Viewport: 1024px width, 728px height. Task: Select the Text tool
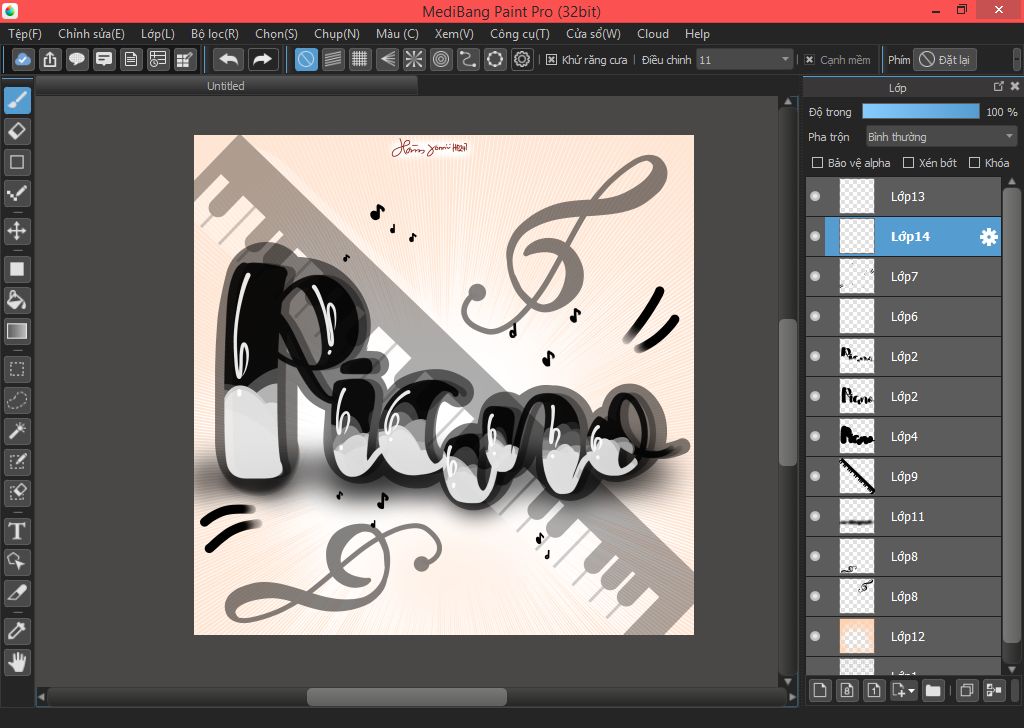pyautogui.click(x=17, y=531)
